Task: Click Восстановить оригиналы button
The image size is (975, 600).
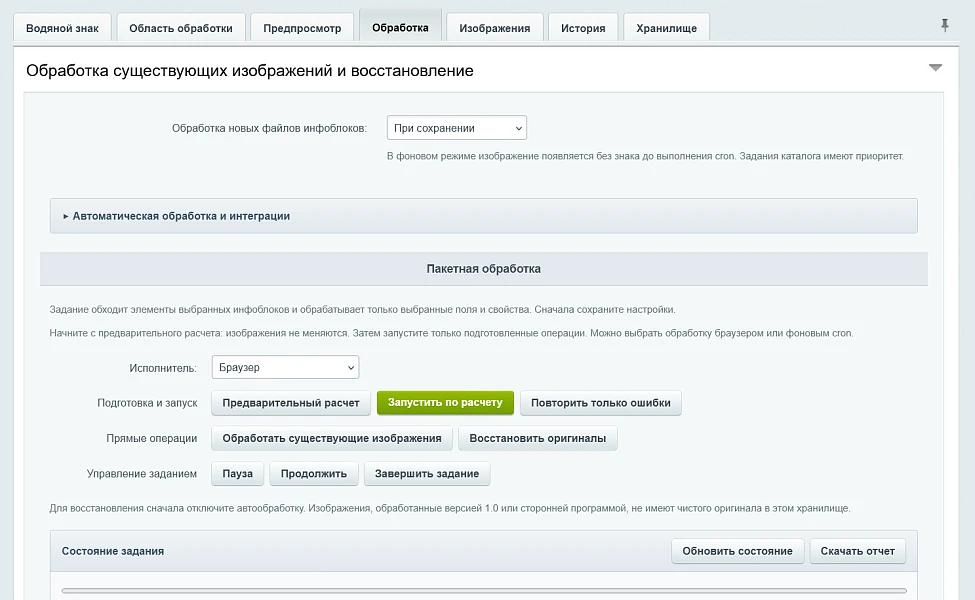Action: tap(538, 438)
